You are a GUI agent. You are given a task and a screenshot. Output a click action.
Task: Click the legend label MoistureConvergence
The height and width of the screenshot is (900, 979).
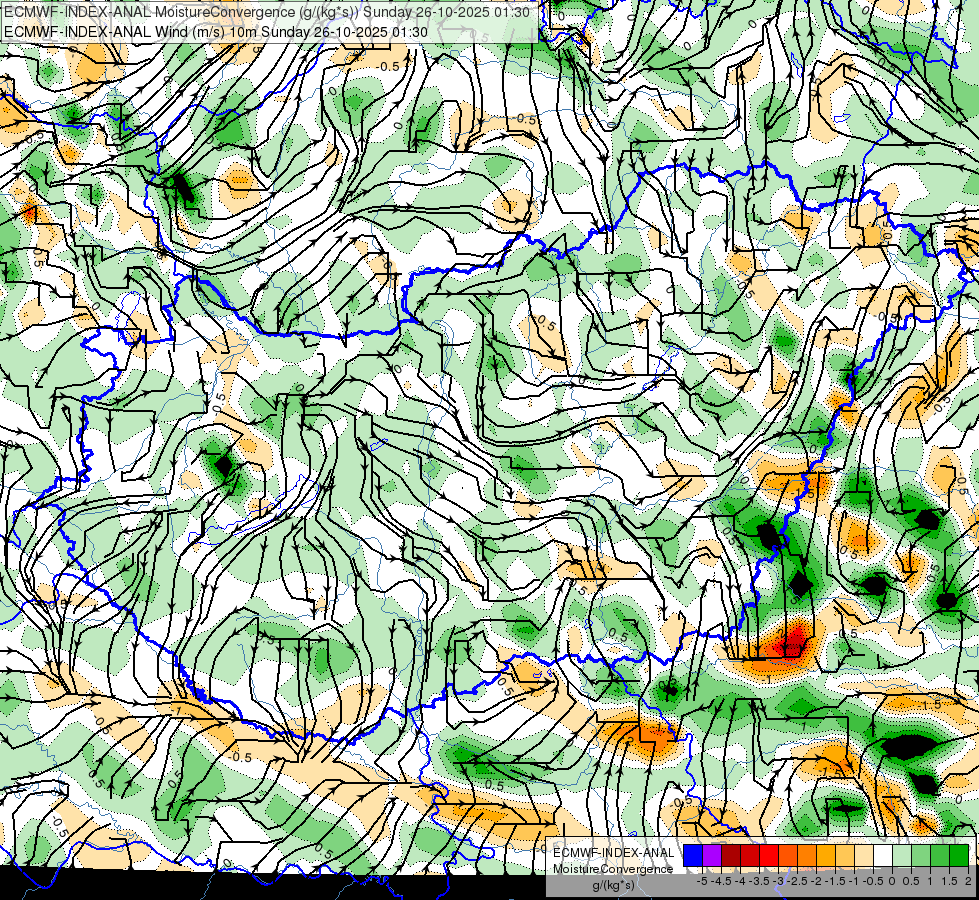pos(614,869)
